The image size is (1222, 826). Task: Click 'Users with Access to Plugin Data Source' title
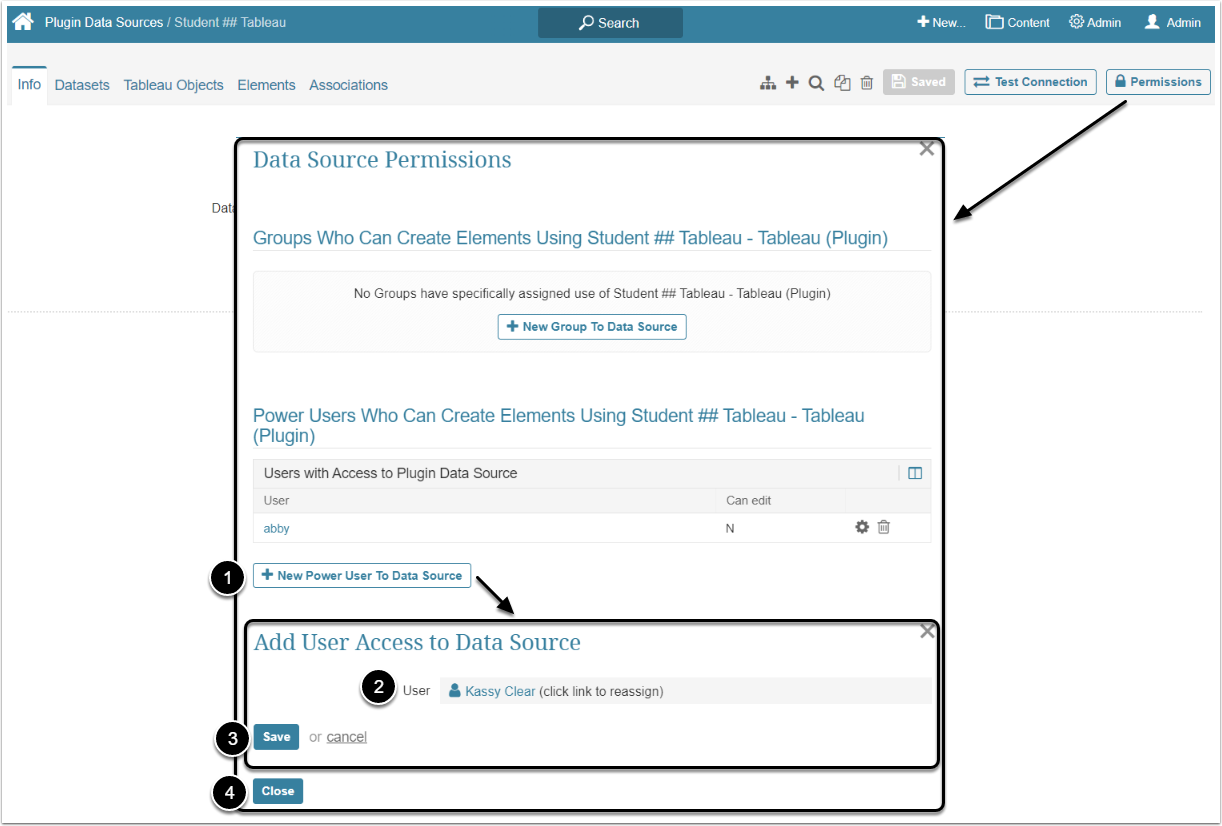391,473
